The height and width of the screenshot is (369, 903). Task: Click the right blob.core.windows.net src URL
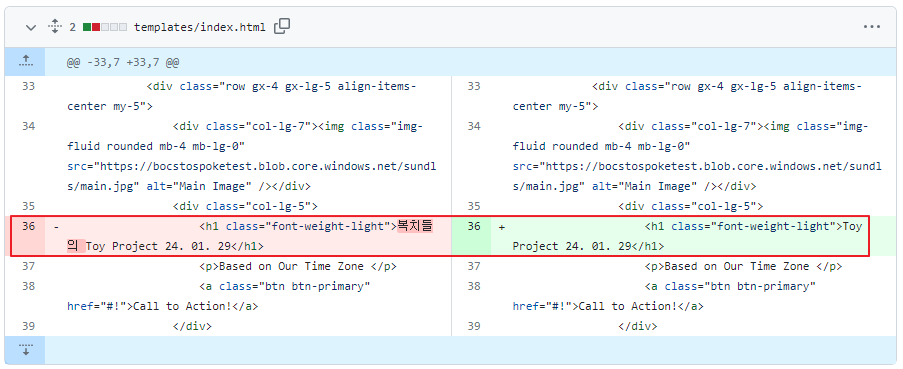point(697,166)
